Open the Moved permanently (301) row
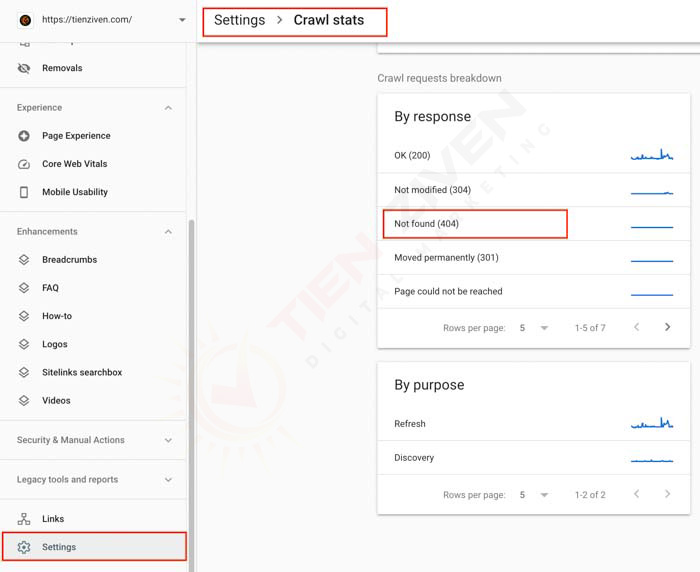The image size is (700, 572). pyautogui.click(x=533, y=258)
